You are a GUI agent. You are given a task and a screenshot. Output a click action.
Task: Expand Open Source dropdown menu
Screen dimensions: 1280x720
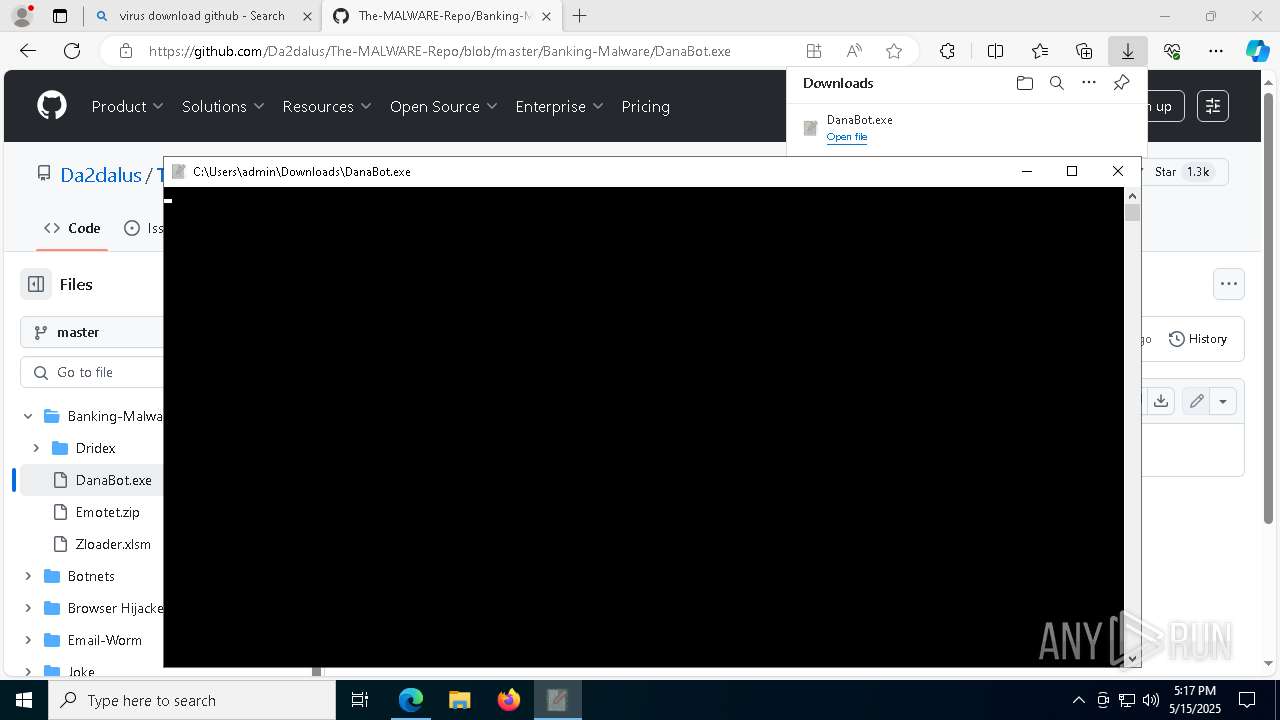click(x=444, y=106)
